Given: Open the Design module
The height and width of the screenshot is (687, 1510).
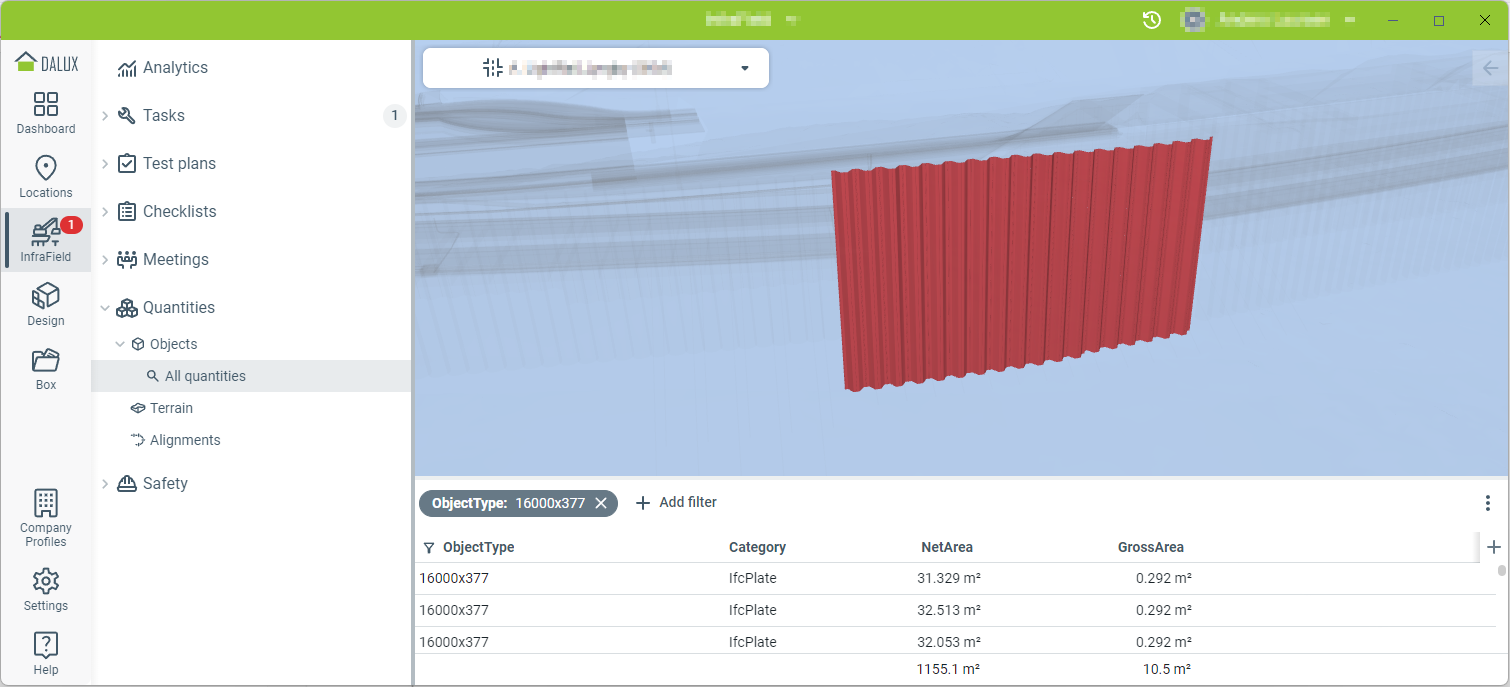Looking at the screenshot, I should point(46,305).
